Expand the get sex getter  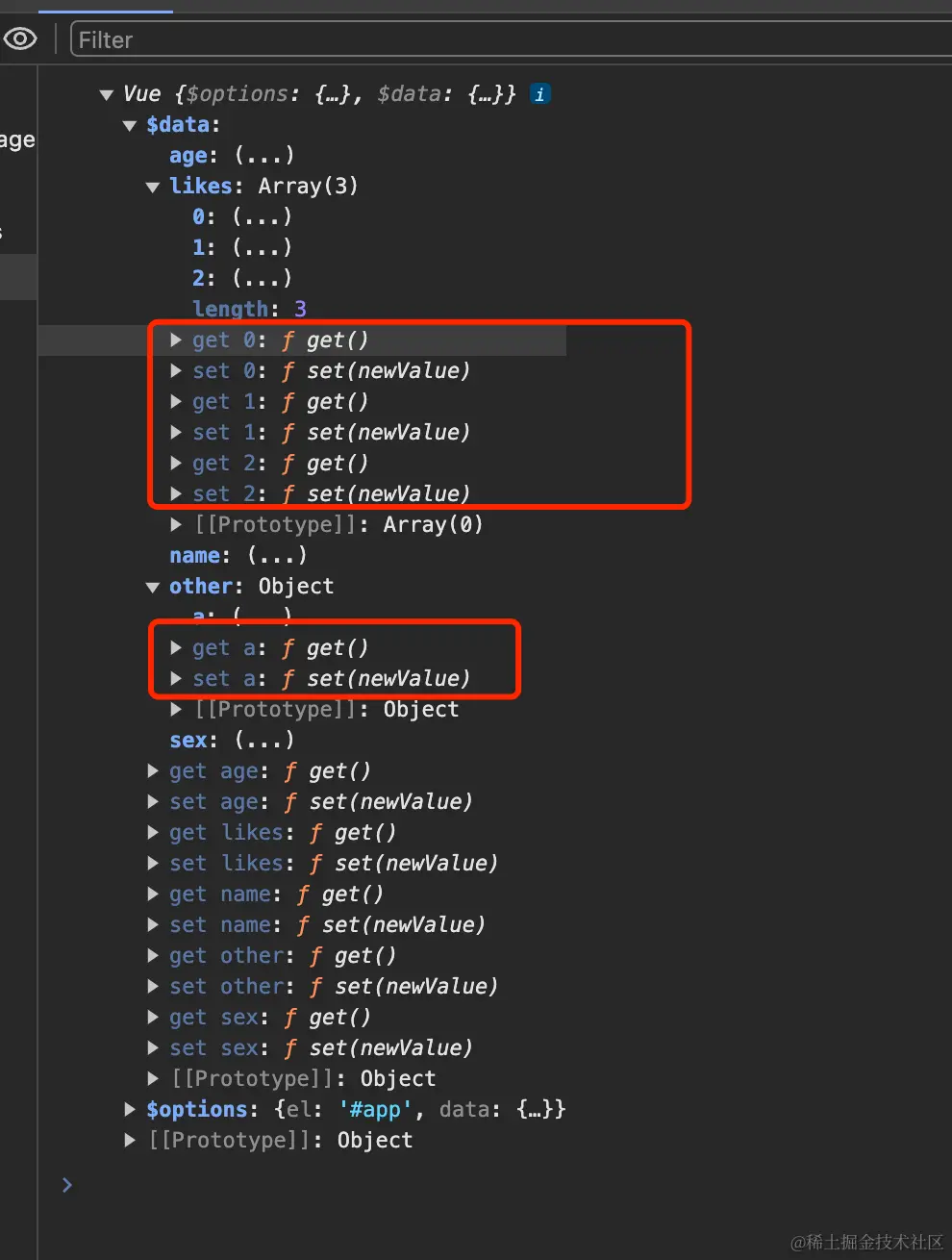[x=153, y=1018]
